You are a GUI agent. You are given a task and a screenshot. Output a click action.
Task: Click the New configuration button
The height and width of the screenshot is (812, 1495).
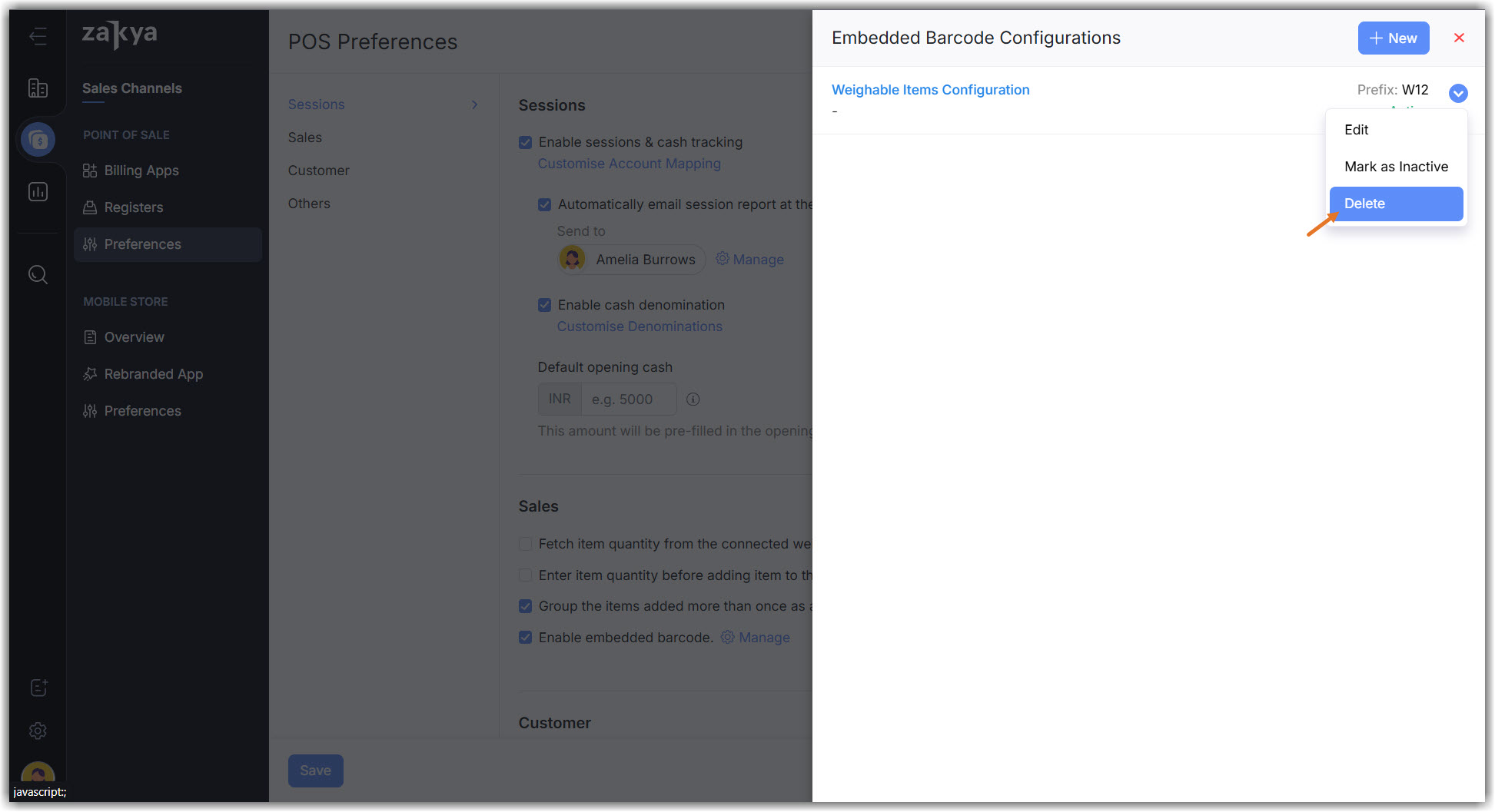[x=1393, y=38]
